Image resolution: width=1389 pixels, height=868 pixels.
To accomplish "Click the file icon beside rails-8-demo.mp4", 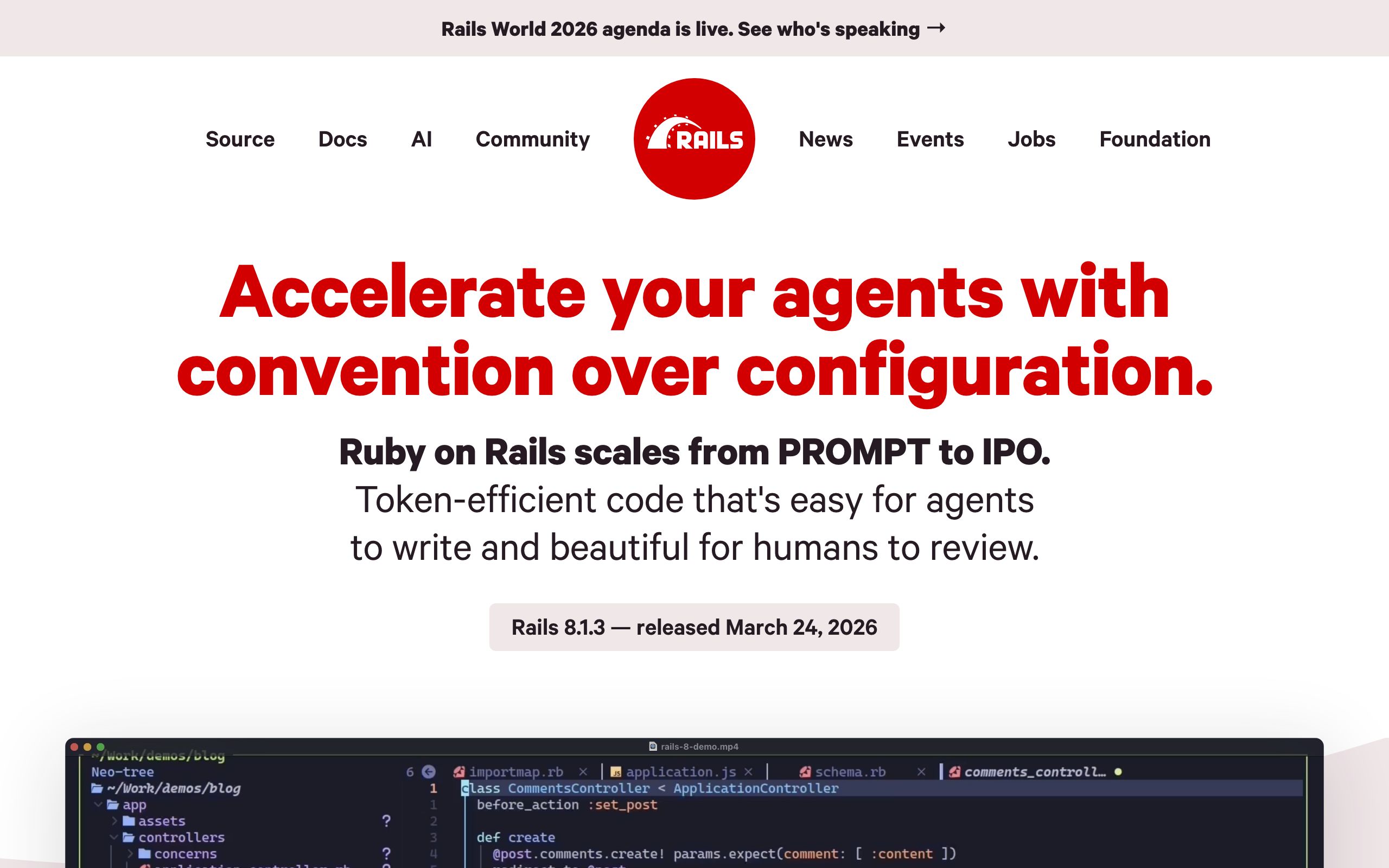I will (653, 746).
